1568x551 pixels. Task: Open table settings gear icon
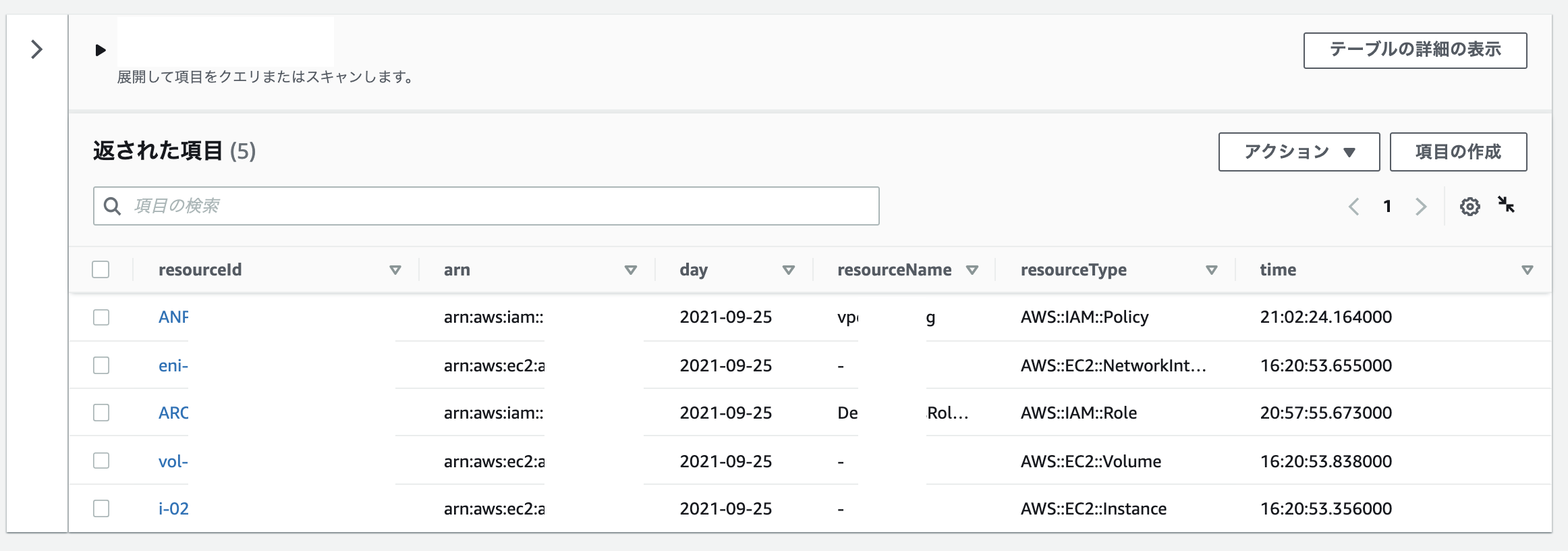point(1469,207)
